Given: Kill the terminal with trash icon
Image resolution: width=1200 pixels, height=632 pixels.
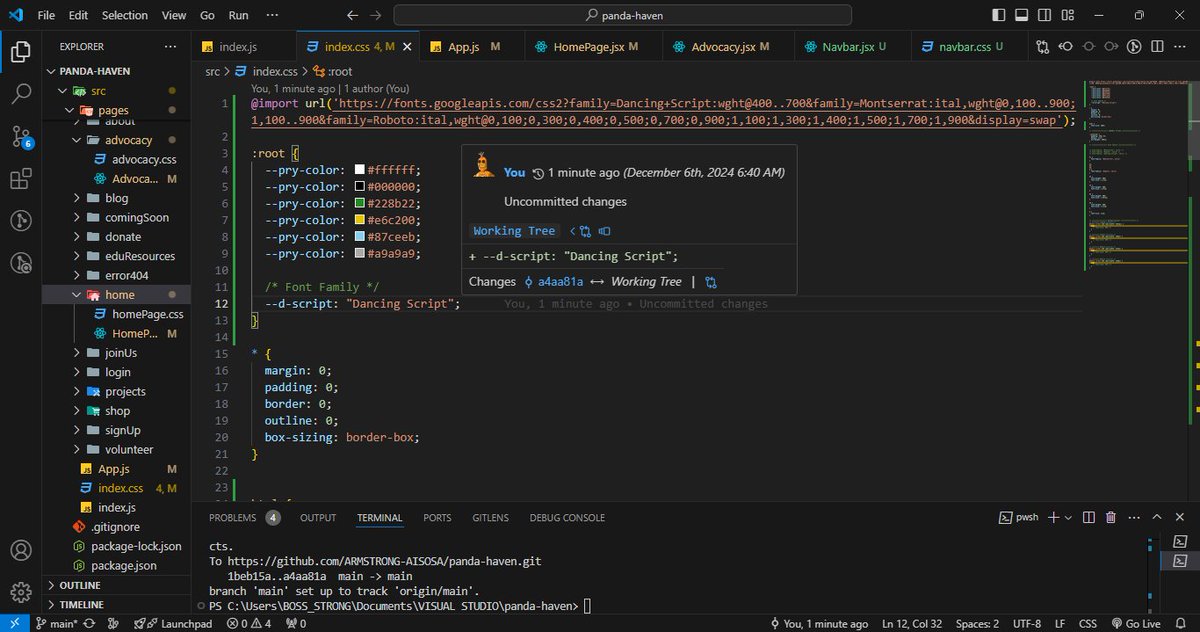Looking at the screenshot, I should tap(1111, 517).
